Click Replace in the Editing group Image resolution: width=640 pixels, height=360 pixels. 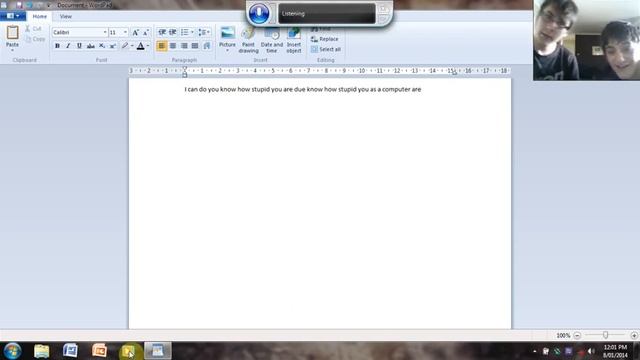point(324,39)
